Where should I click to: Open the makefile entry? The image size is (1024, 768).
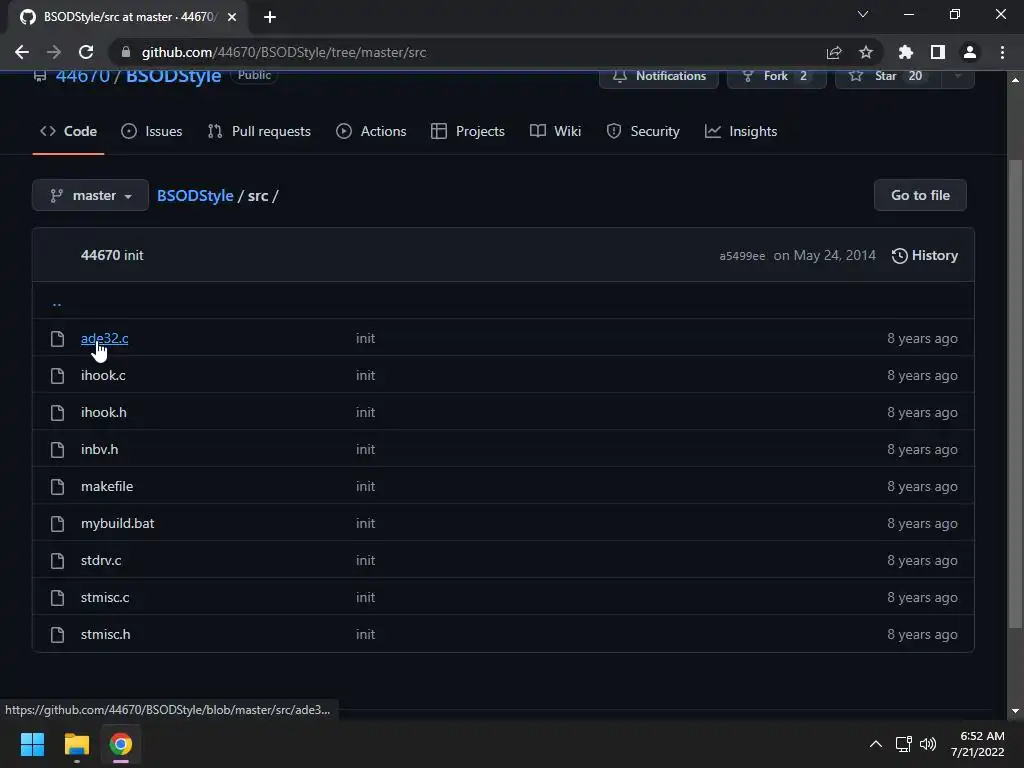(x=107, y=487)
